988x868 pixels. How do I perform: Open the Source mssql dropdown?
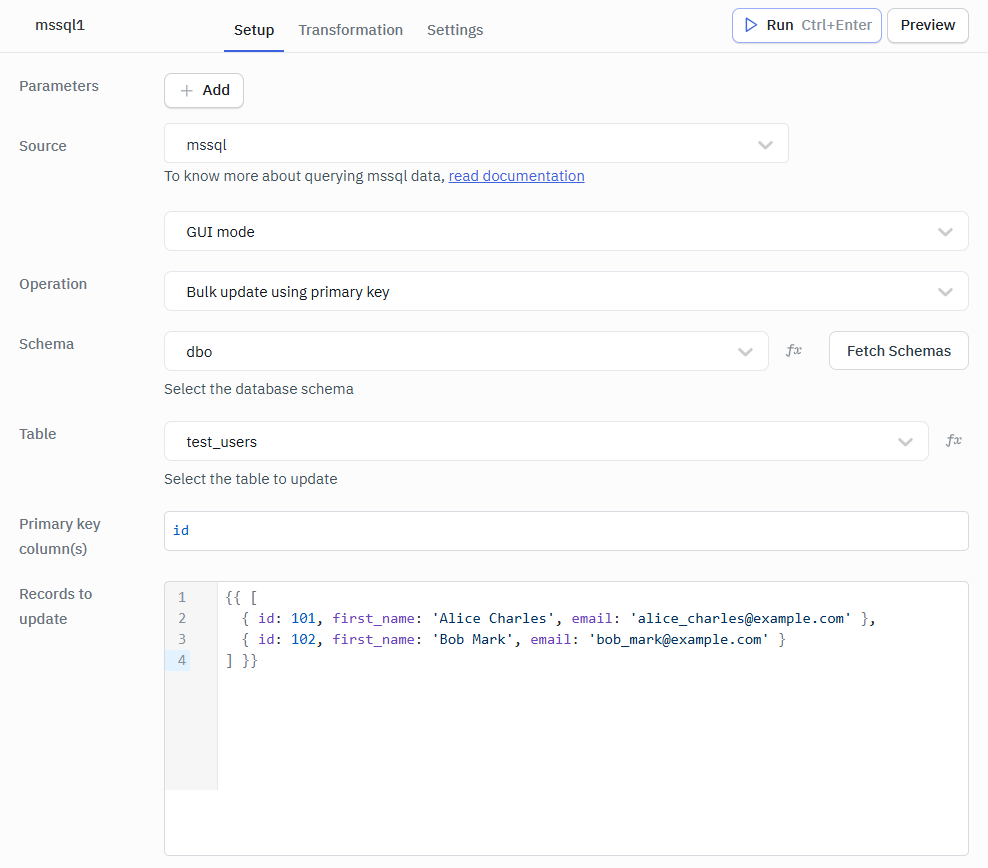476,144
